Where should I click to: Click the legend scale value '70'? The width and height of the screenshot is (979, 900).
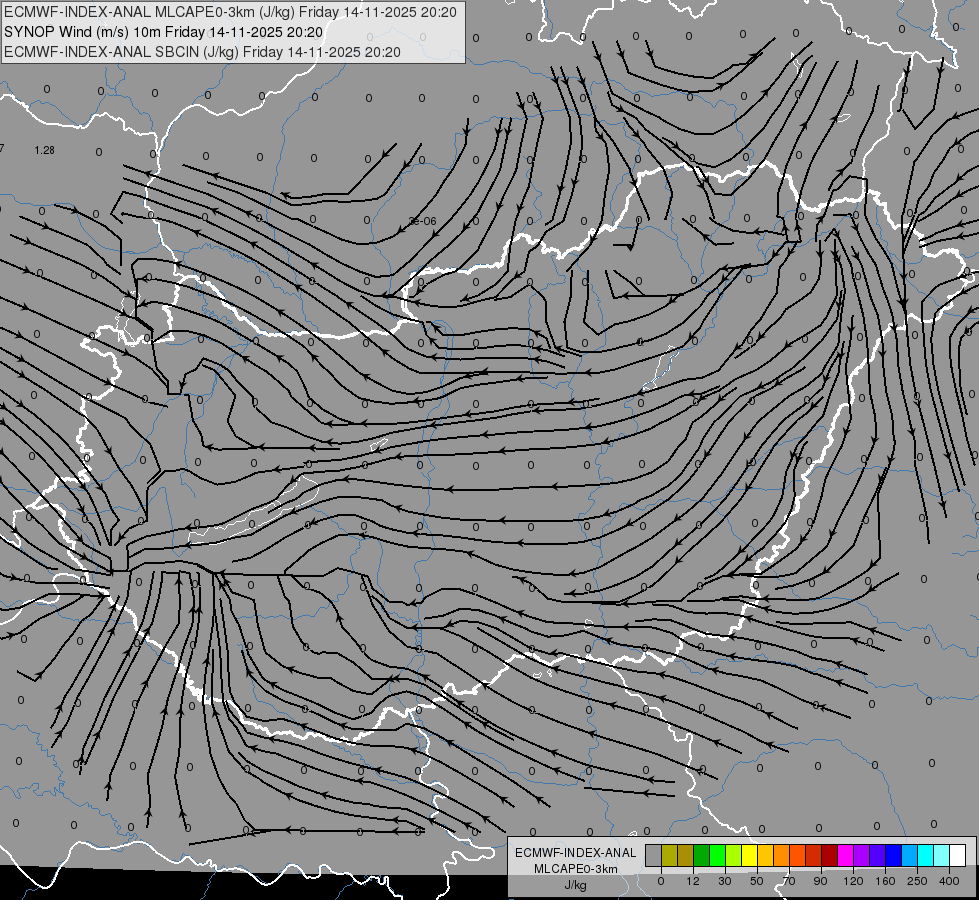pos(789,882)
